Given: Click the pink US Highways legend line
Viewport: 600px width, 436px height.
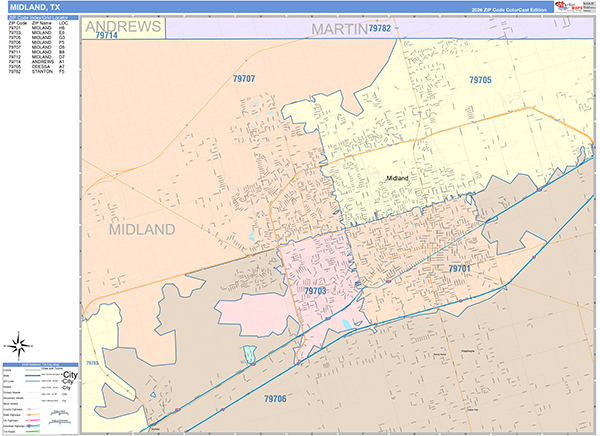Looking at the screenshot, I should 33,420.
